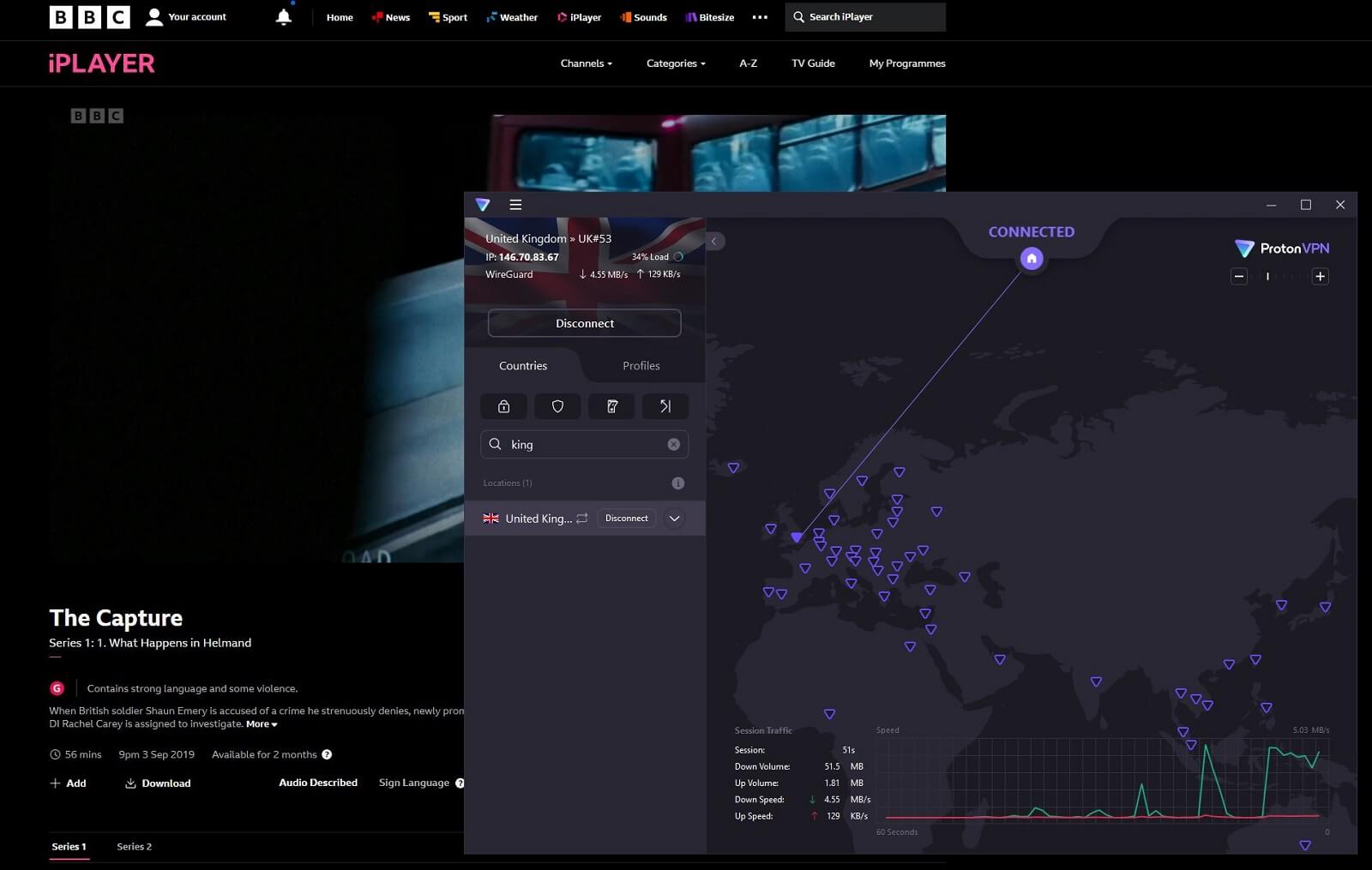Click the pink iPLAYER logo
This screenshot has width=1372, height=870.
click(x=102, y=63)
